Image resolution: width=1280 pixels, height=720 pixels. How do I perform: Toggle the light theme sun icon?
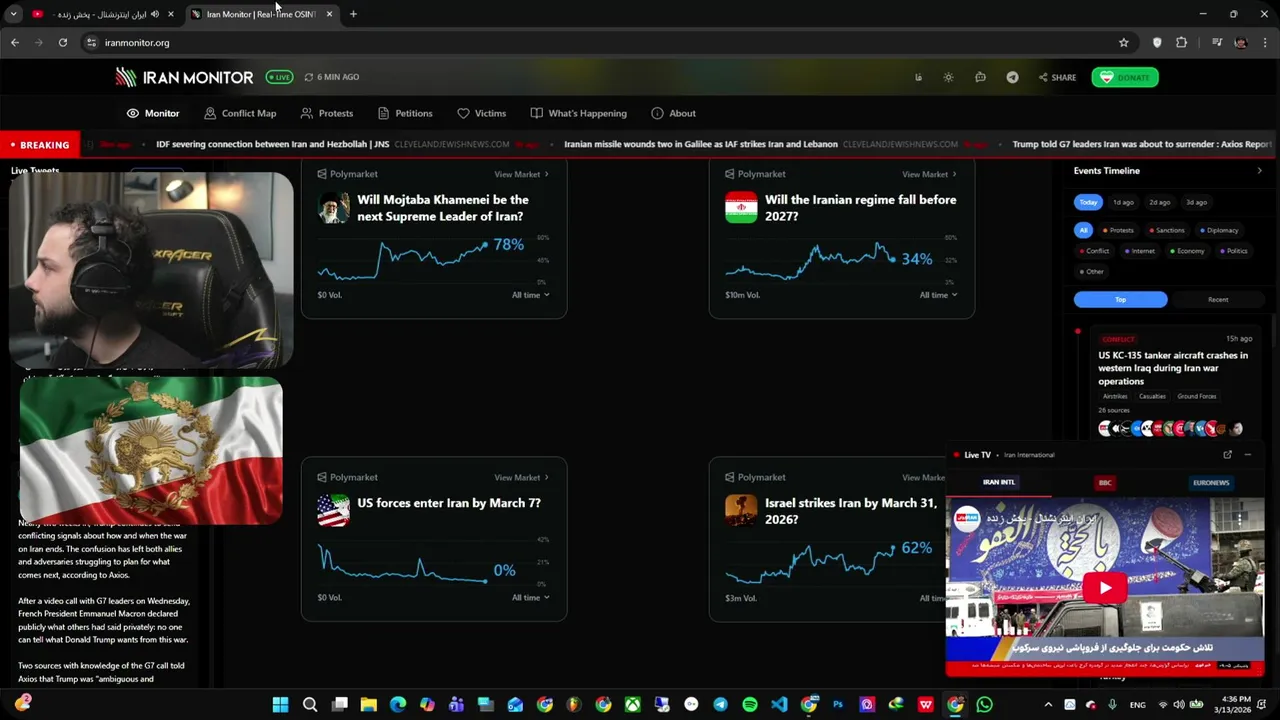pos(948,77)
